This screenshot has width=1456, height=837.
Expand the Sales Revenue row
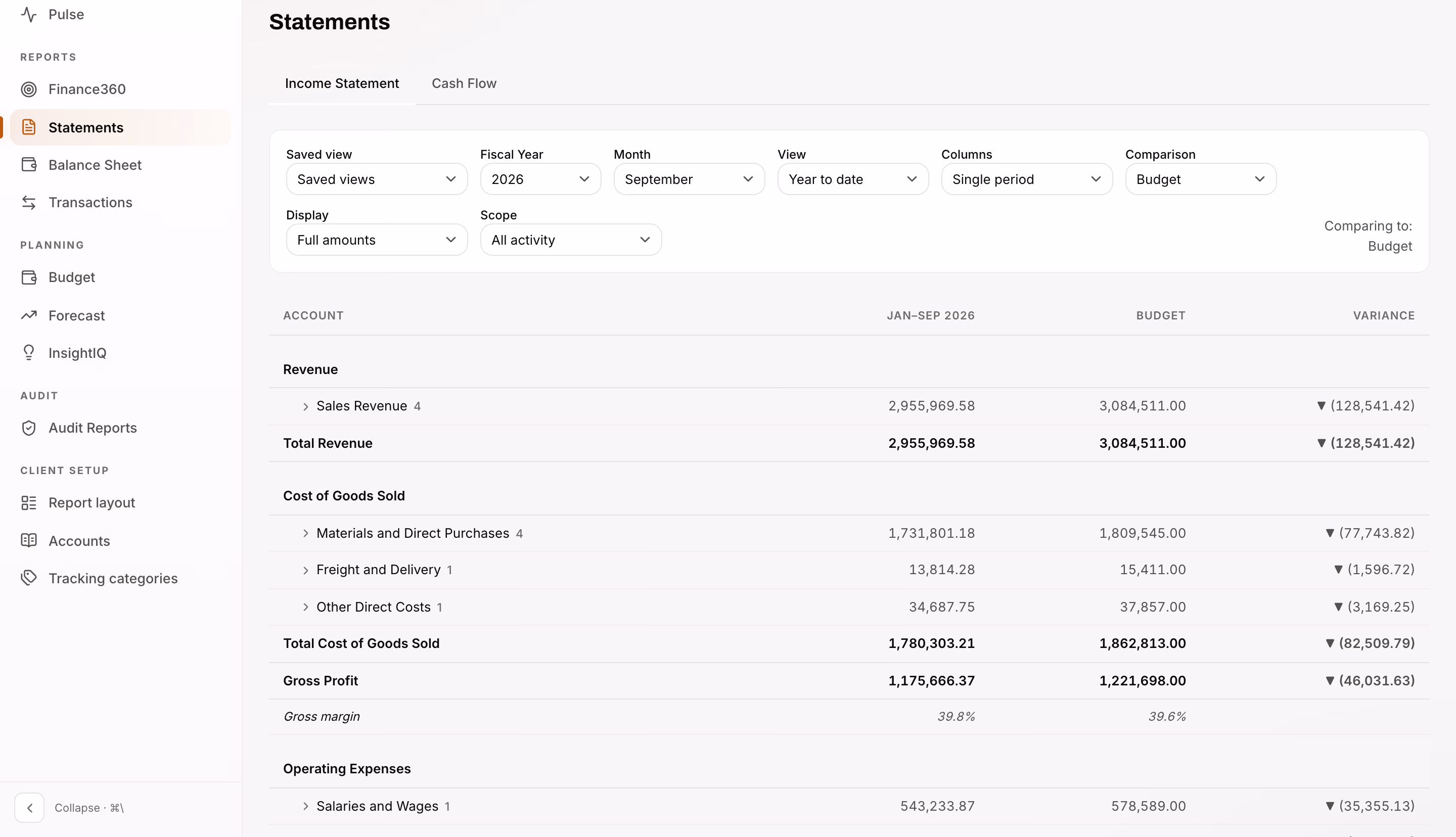click(x=306, y=406)
